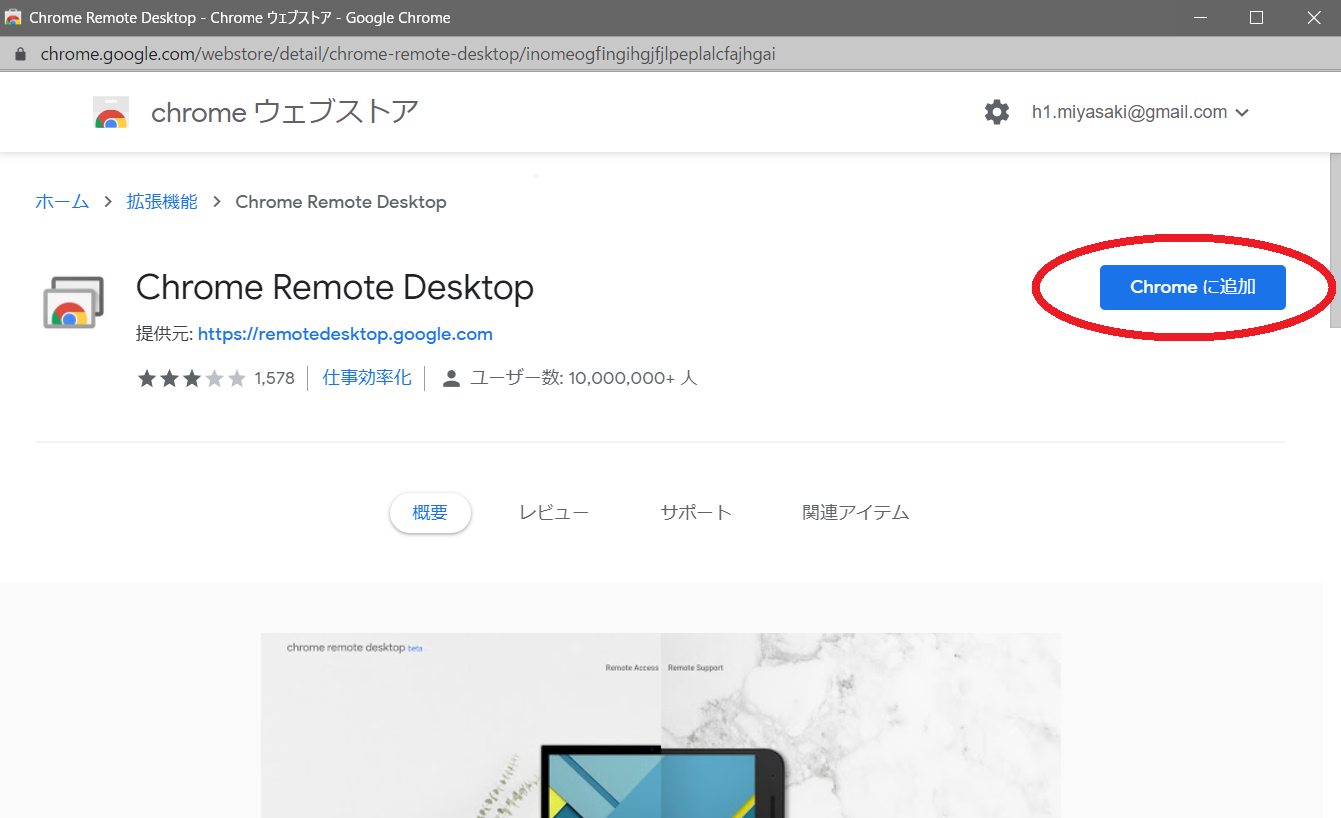Click the Chrome Web Store logo icon
Image resolution: width=1341 pixels, height=818 pixels.
click(x=111, y=113)
